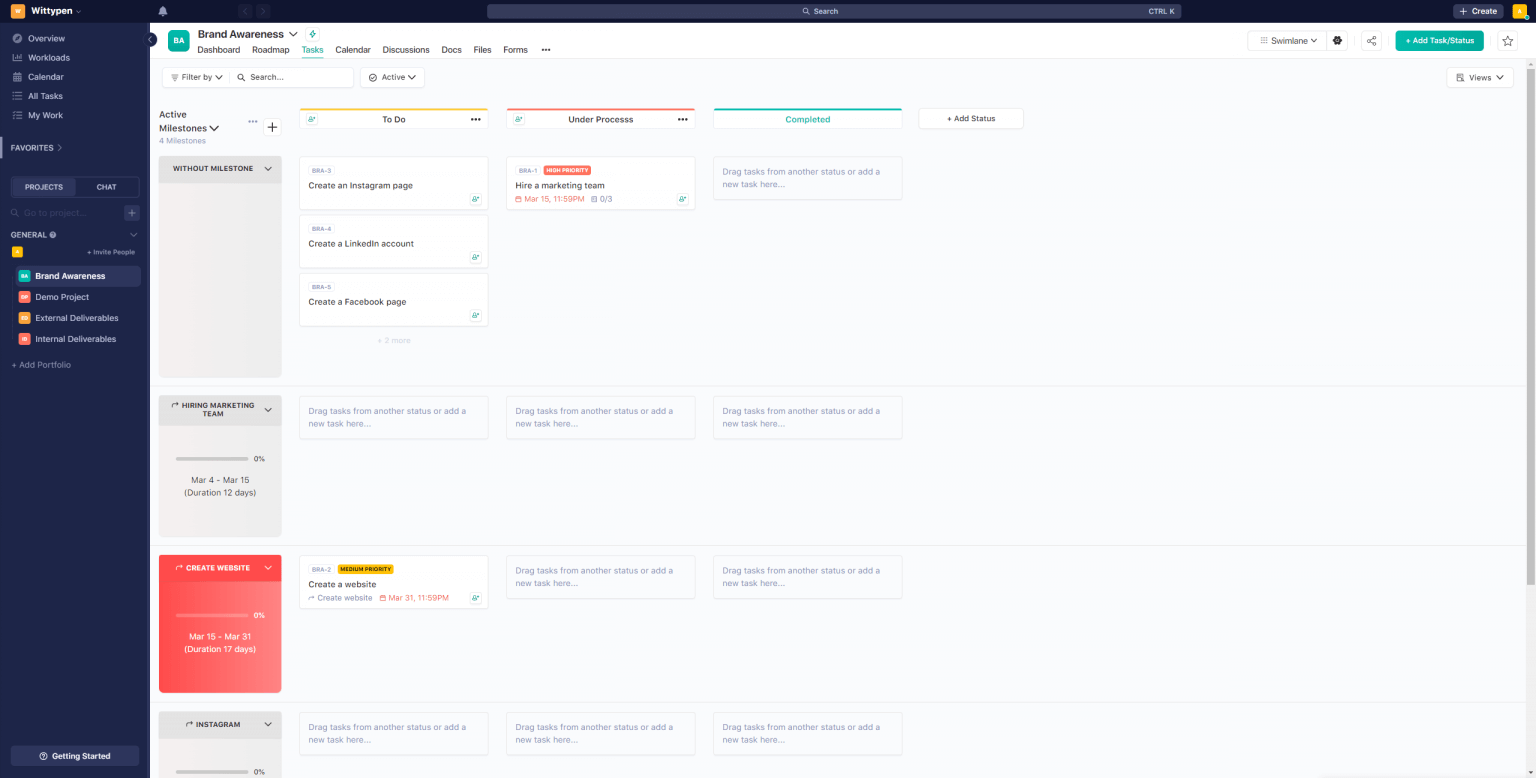Click the lightning automation icon beside project name
Screen dimensions: 1536x778
point(312,34)
